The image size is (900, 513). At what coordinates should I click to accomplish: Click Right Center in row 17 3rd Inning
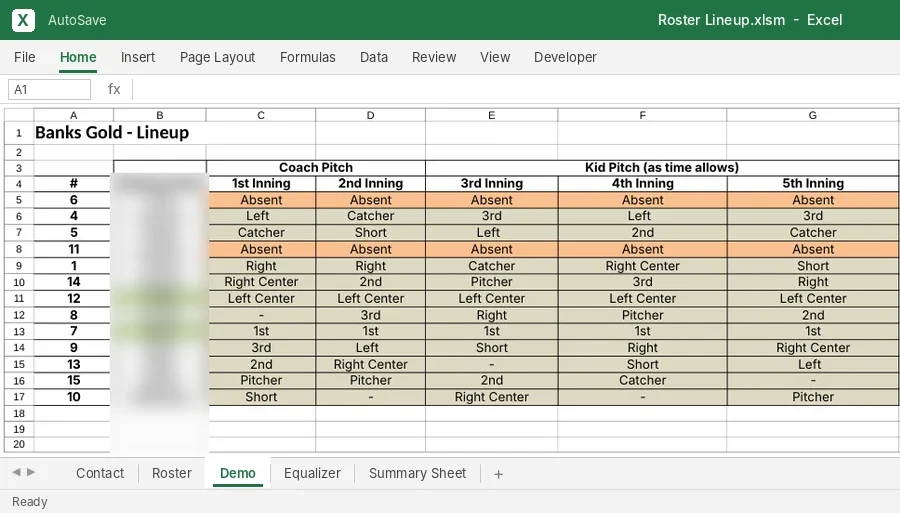492,397
